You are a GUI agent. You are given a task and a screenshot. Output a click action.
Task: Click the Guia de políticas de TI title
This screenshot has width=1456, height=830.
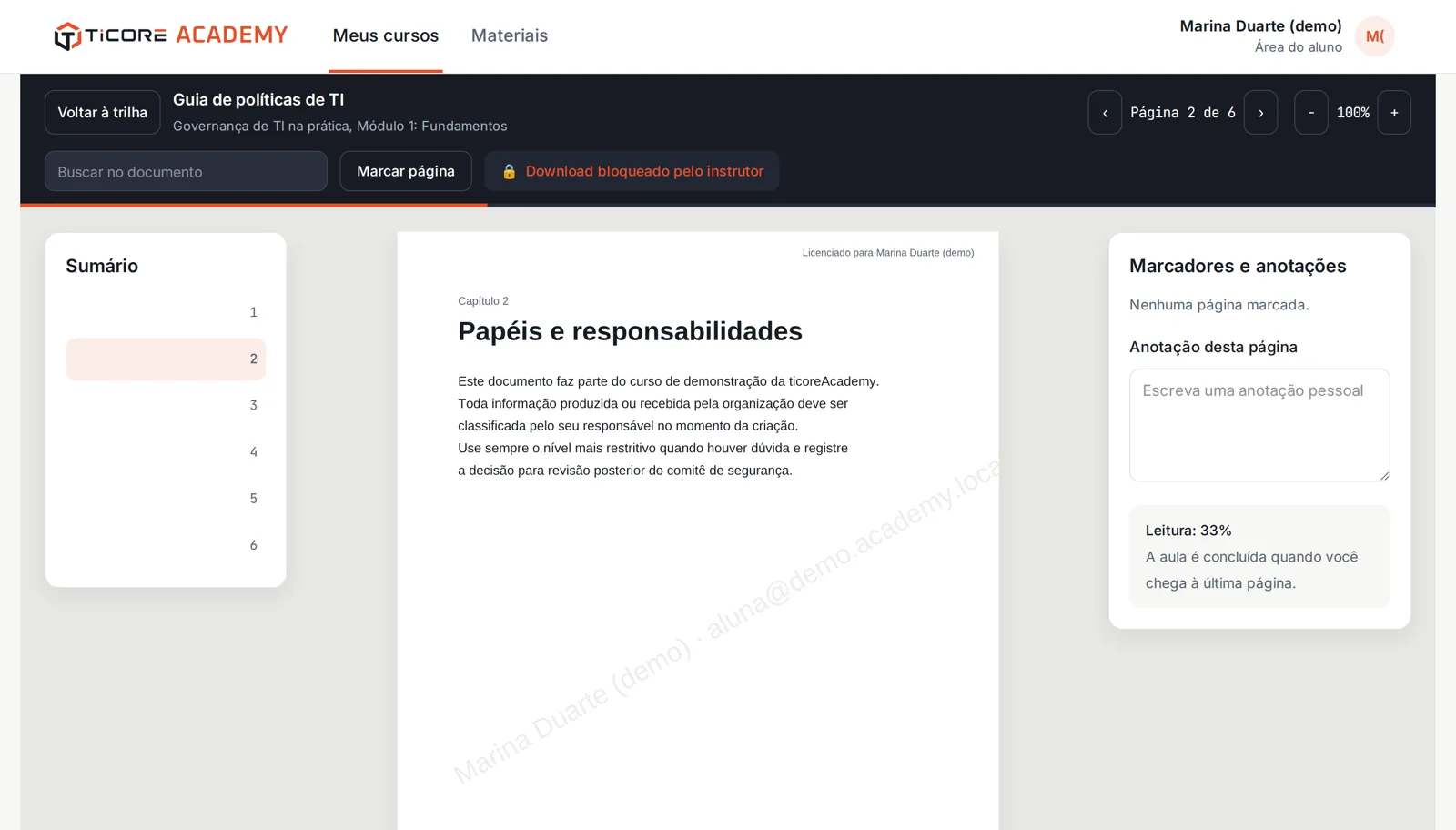[x=258, y=100]
